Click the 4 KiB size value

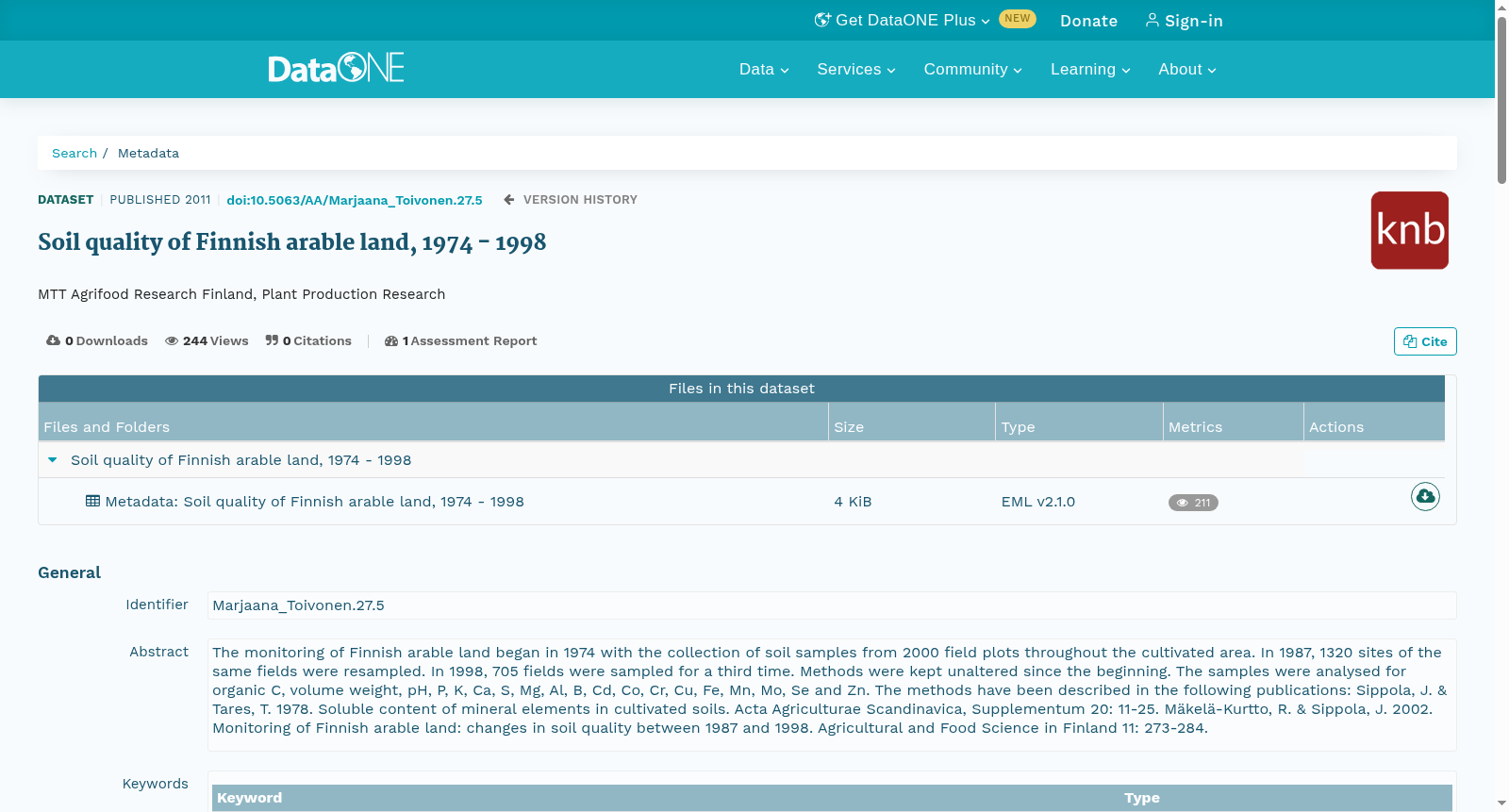pos(853,502)
